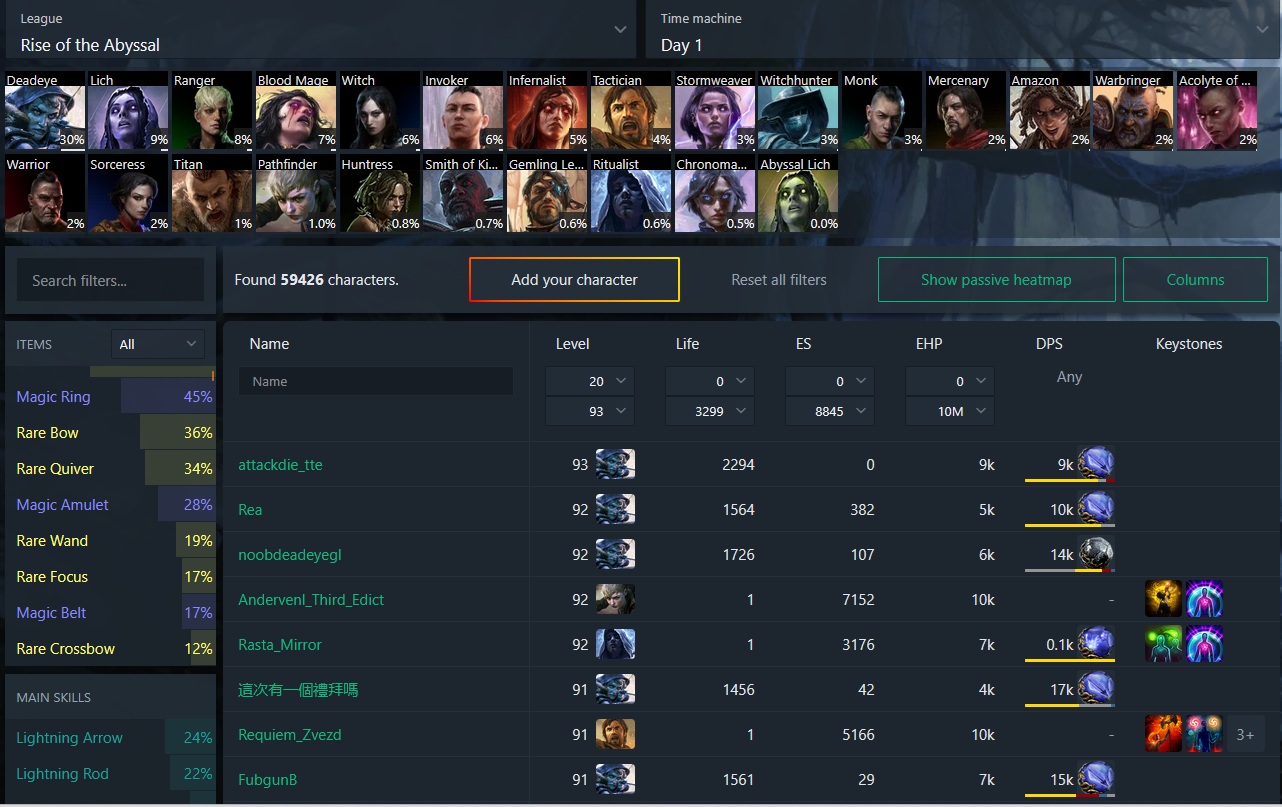Open the minimum Level dropdown showing 20
The width and height of the screenshot is (1282, 807).
pos(590,381)
